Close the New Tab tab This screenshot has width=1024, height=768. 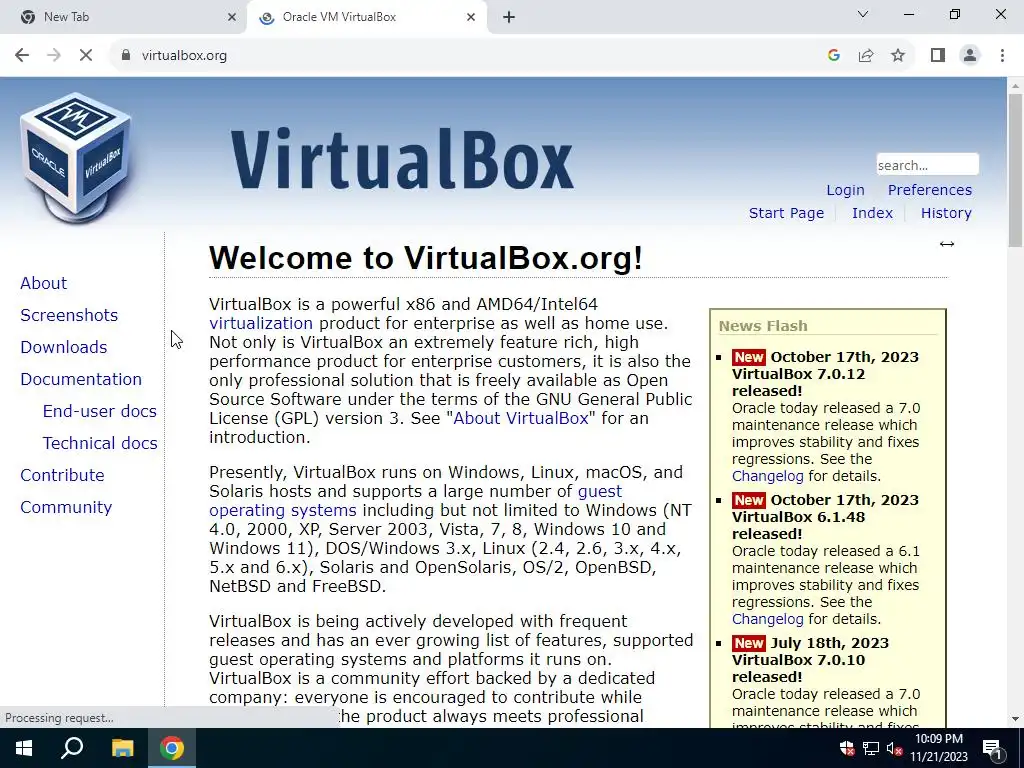coord(232,18)
